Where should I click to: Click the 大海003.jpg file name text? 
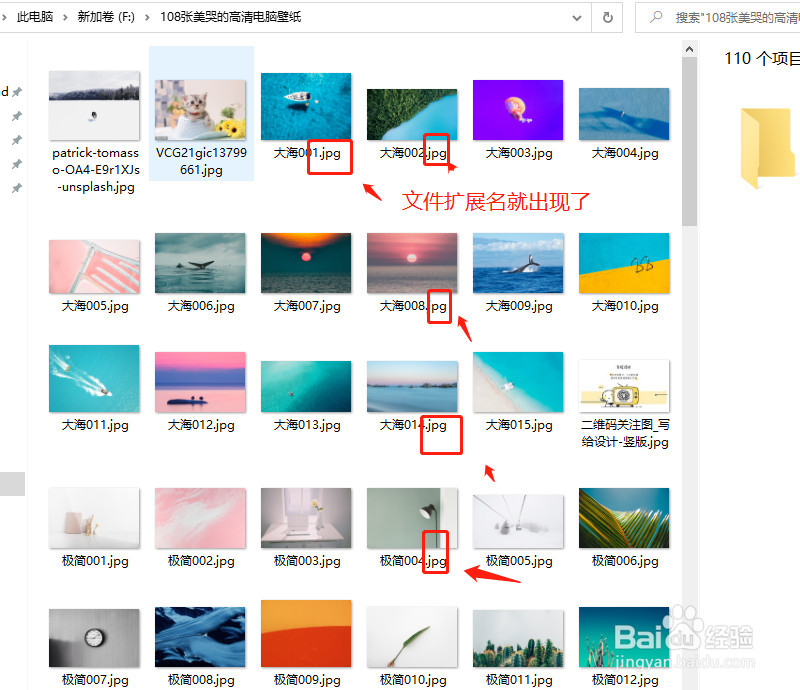coord(518,153)
